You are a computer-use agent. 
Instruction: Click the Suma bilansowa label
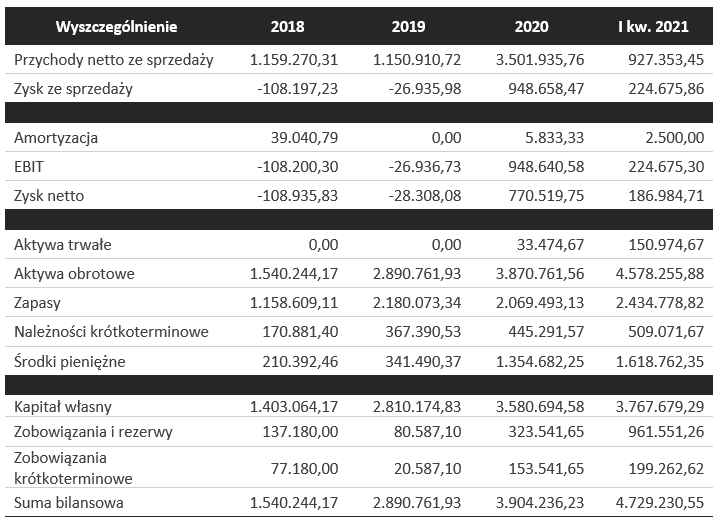(69, 503)
